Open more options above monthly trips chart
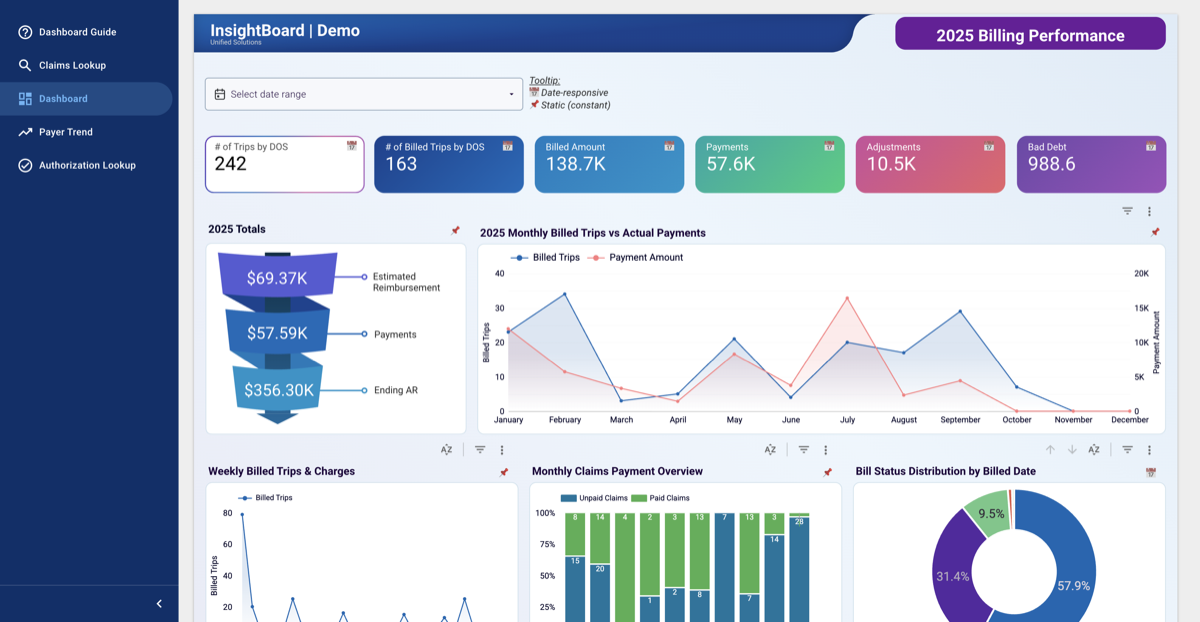 pyautogui.click(x=1149, y=211)
